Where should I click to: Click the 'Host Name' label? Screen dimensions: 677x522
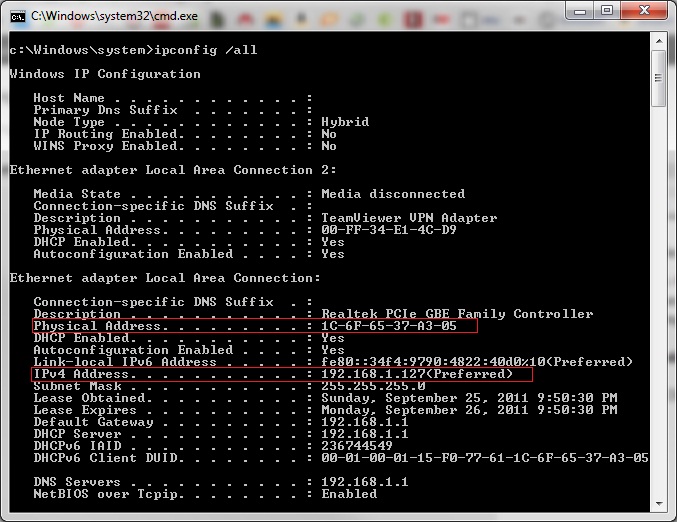tap(69, 98)
